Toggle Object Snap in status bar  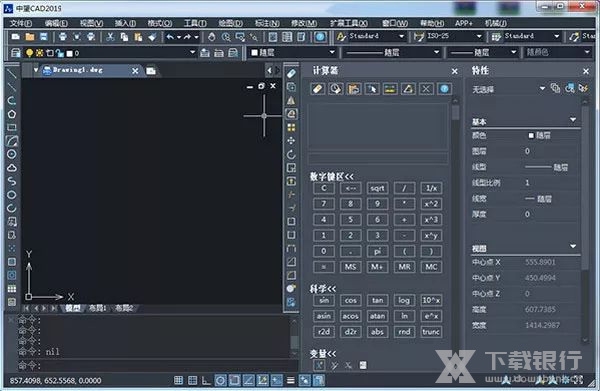coord(235,380)
